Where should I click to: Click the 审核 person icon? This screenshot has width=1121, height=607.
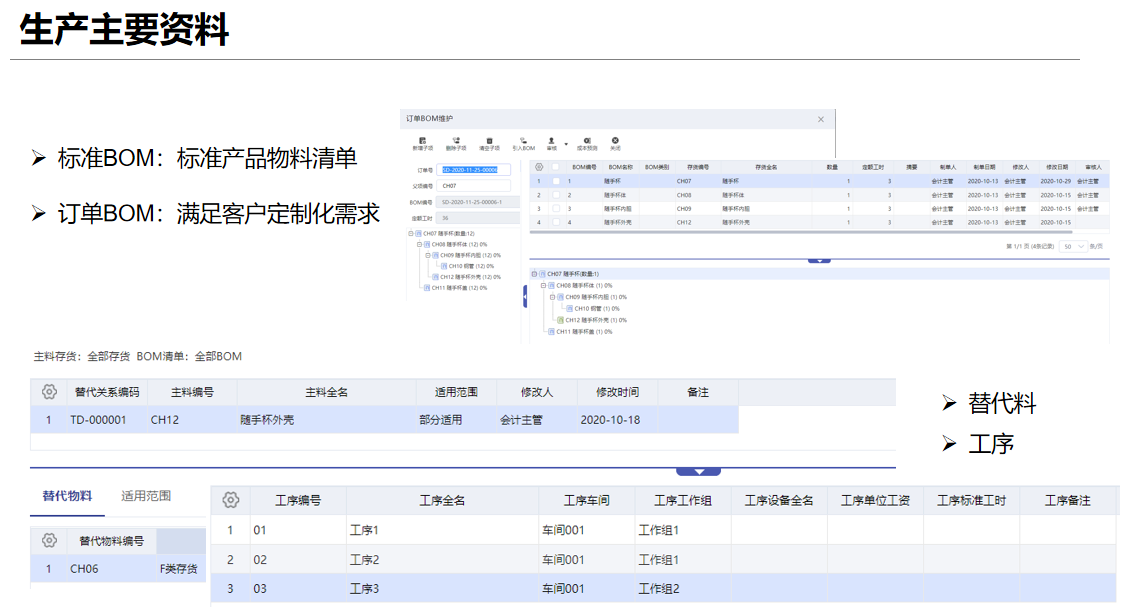(551, 141)
